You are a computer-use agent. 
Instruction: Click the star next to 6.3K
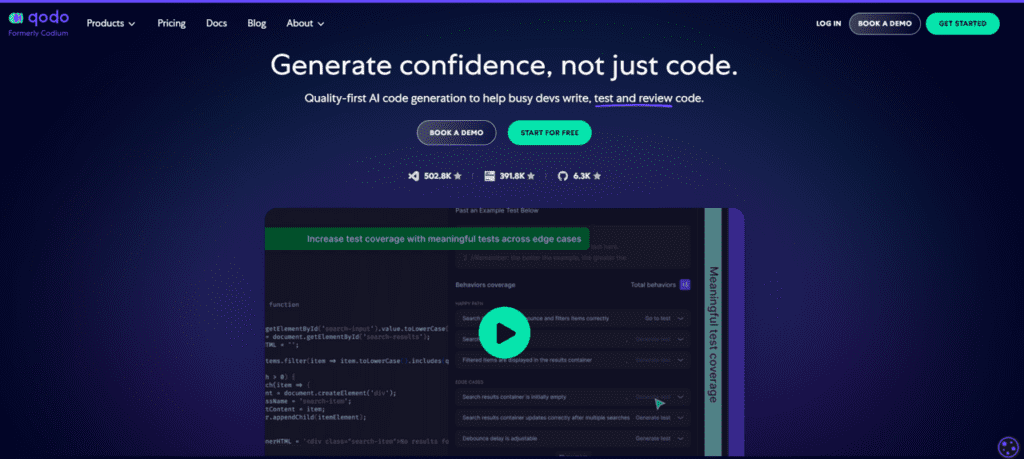[597, 176]
